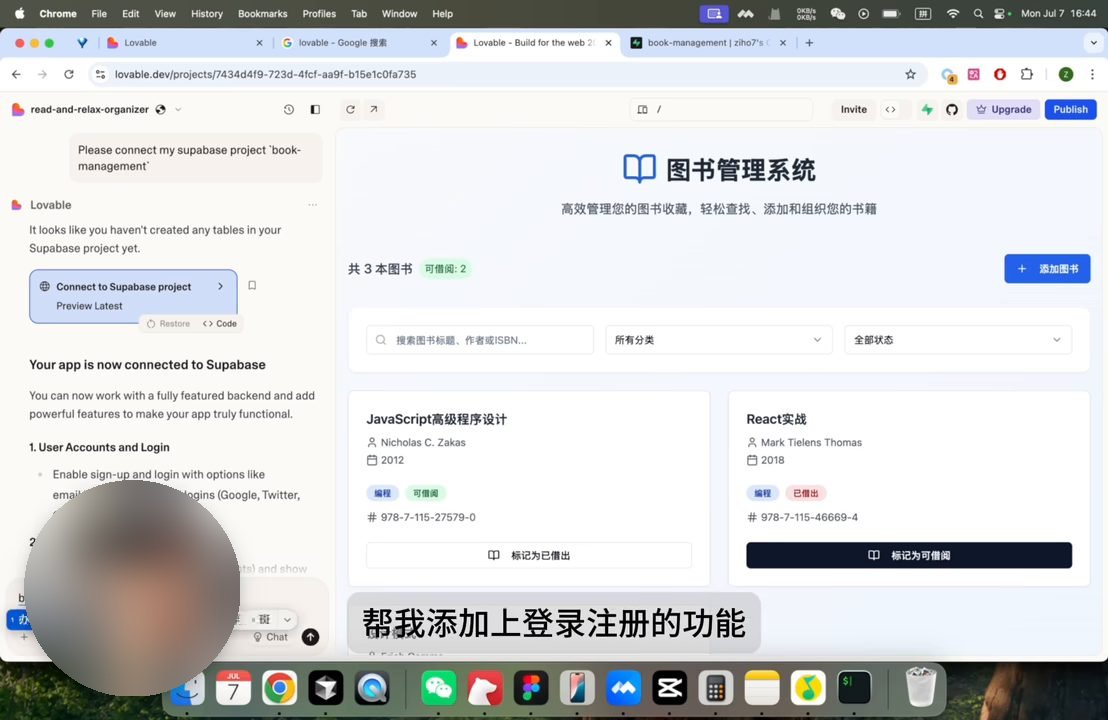Image resolution: width=1108 pixels, height=720 pixels.
Task: Open CapCut from the Dock
Action: 669,687
